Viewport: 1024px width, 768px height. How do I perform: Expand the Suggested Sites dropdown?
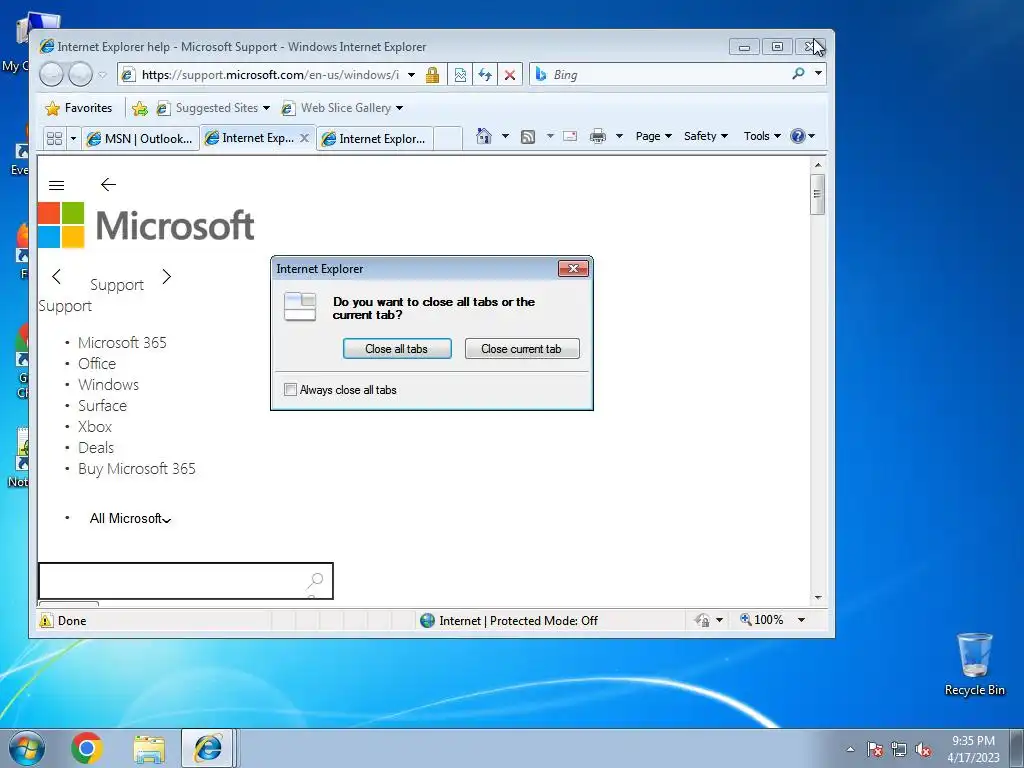click(x=266, y=108)
